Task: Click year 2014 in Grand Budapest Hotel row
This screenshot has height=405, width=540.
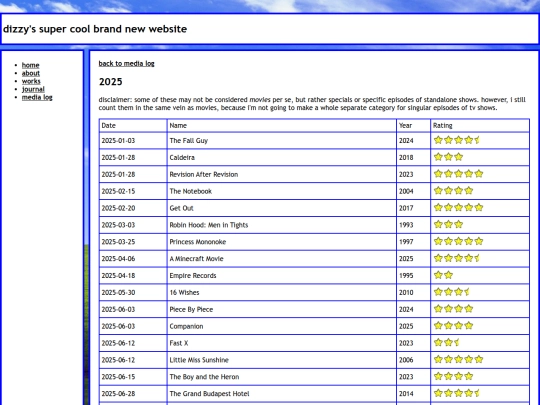Action: tap(406, 394)
